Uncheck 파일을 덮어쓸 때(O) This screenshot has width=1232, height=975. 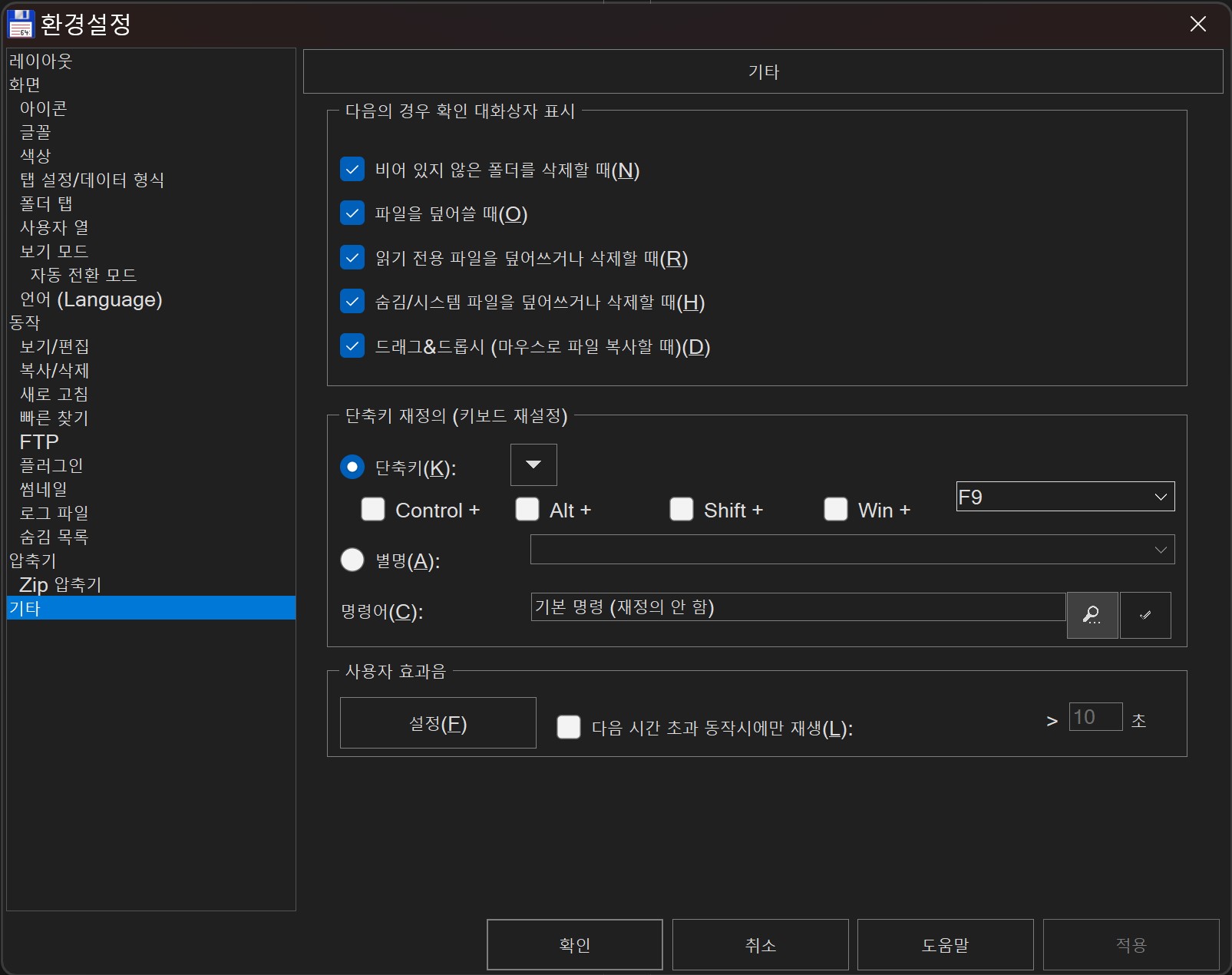point(352,213)
